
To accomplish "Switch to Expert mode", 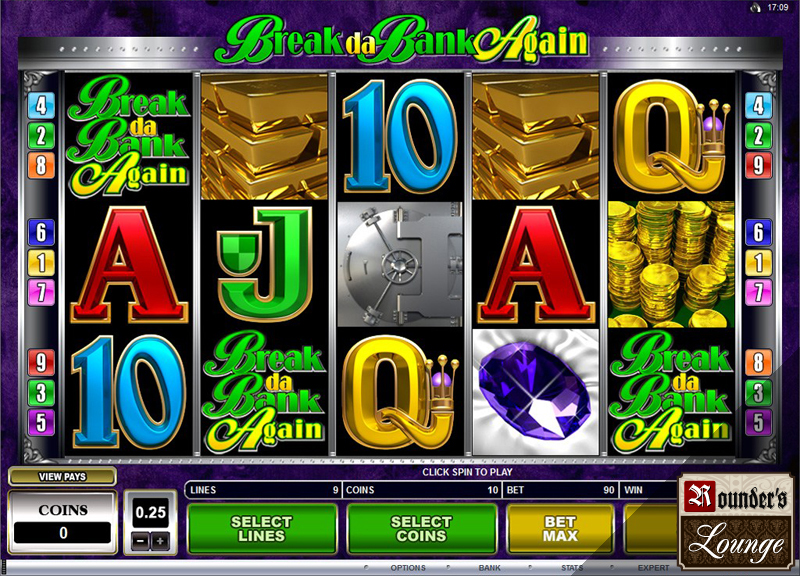I will point(653,567).
